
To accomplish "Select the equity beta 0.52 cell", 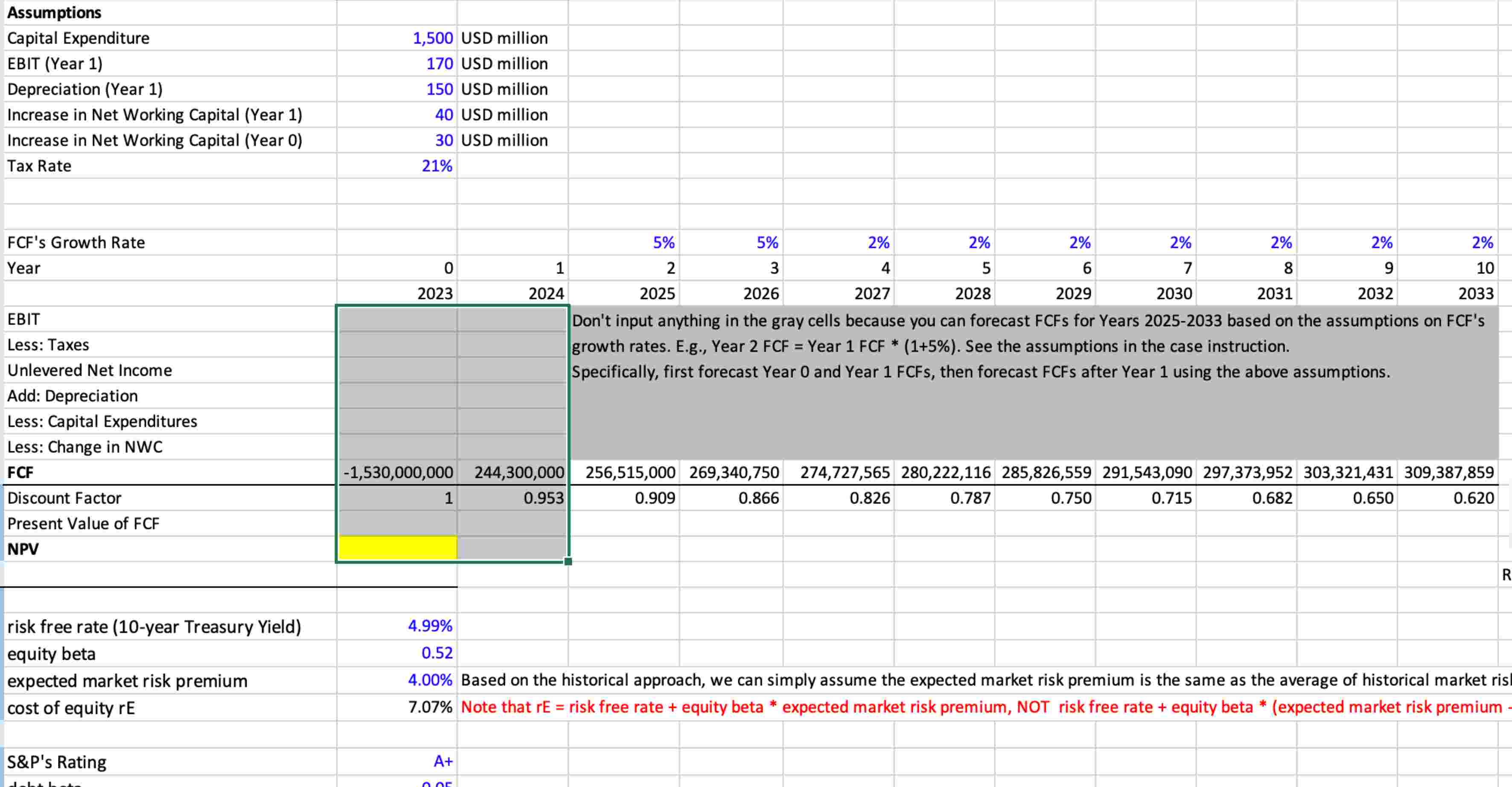I will pyautogui.click(x=437, y=653).
